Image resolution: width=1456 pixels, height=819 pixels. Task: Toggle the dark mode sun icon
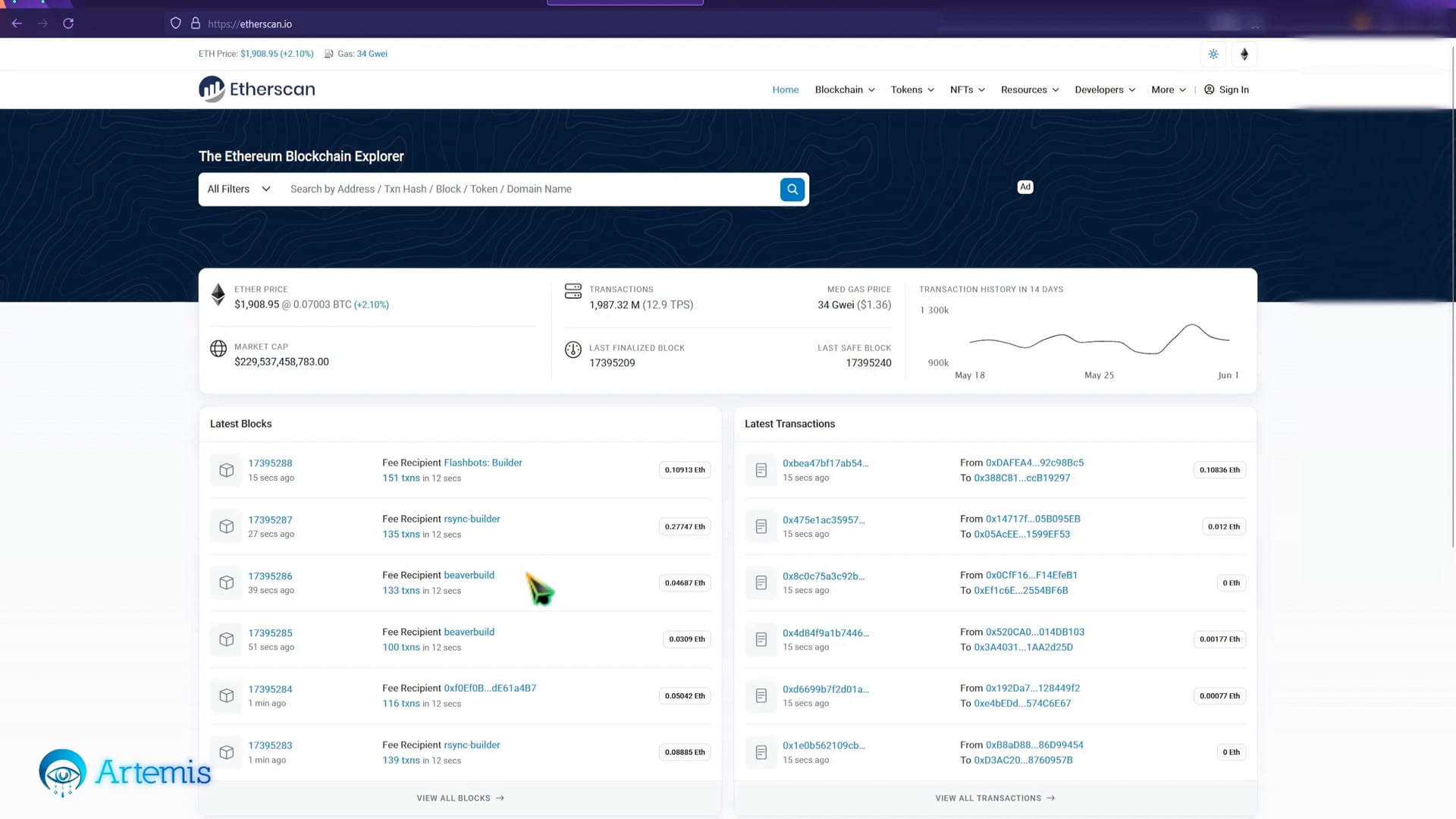[1213, 54]
